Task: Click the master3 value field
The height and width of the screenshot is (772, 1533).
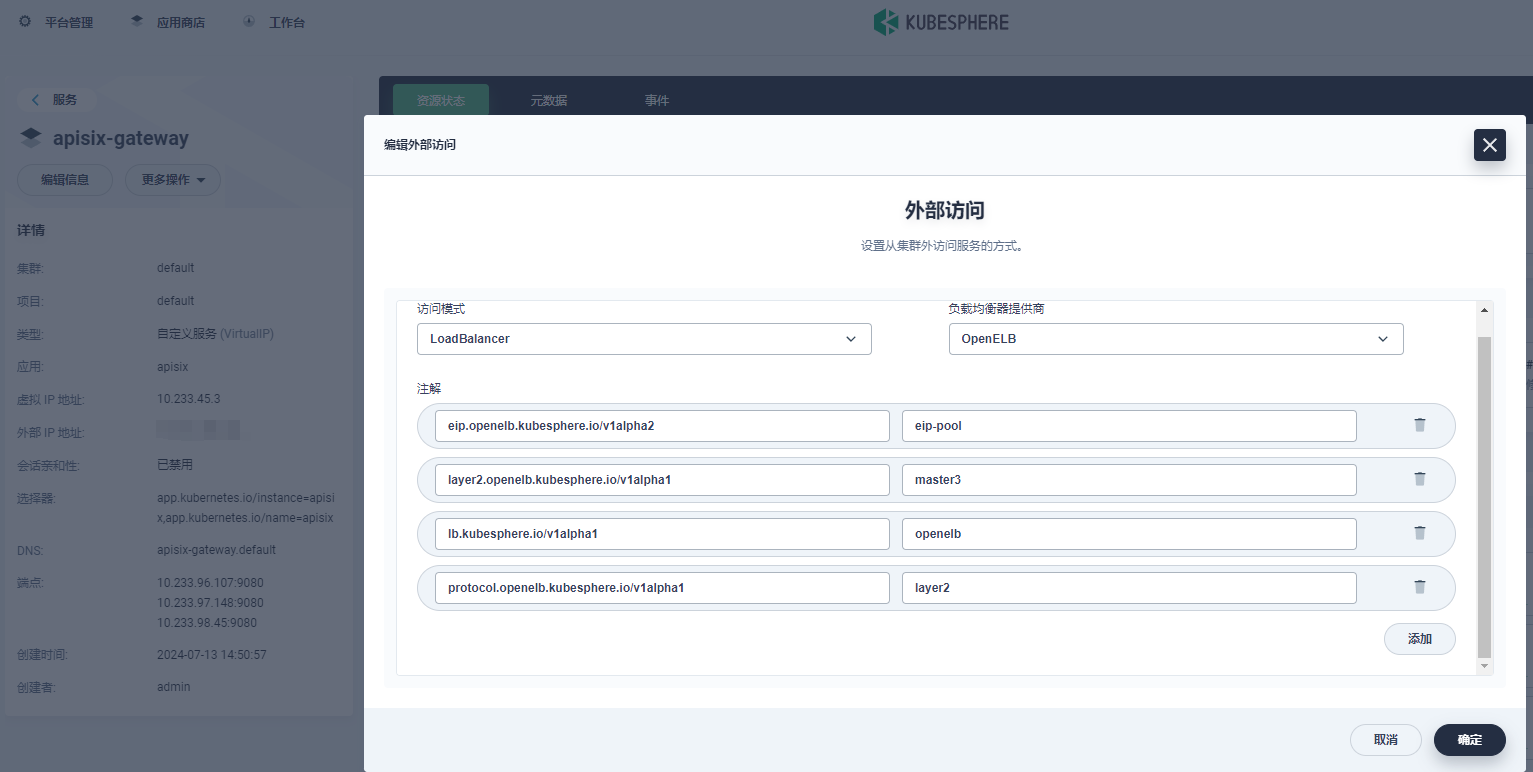Action: [1129, 479]
